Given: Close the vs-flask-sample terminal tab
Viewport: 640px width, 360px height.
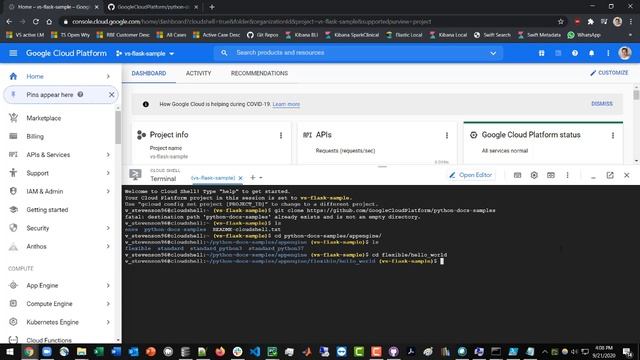Looking at the screenshot, I should (240, 178).
